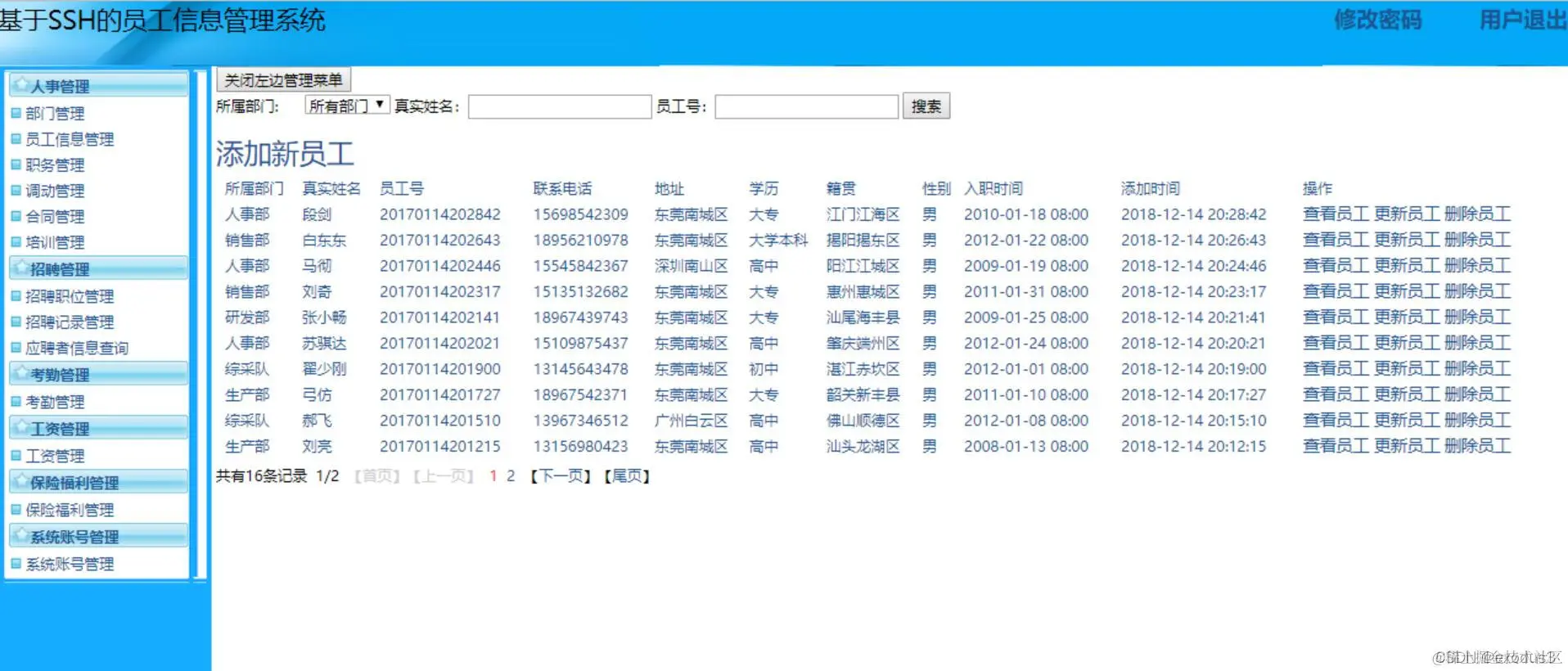
Task: View employee 白东东 via 查看员工
Action: [1336, 240]
